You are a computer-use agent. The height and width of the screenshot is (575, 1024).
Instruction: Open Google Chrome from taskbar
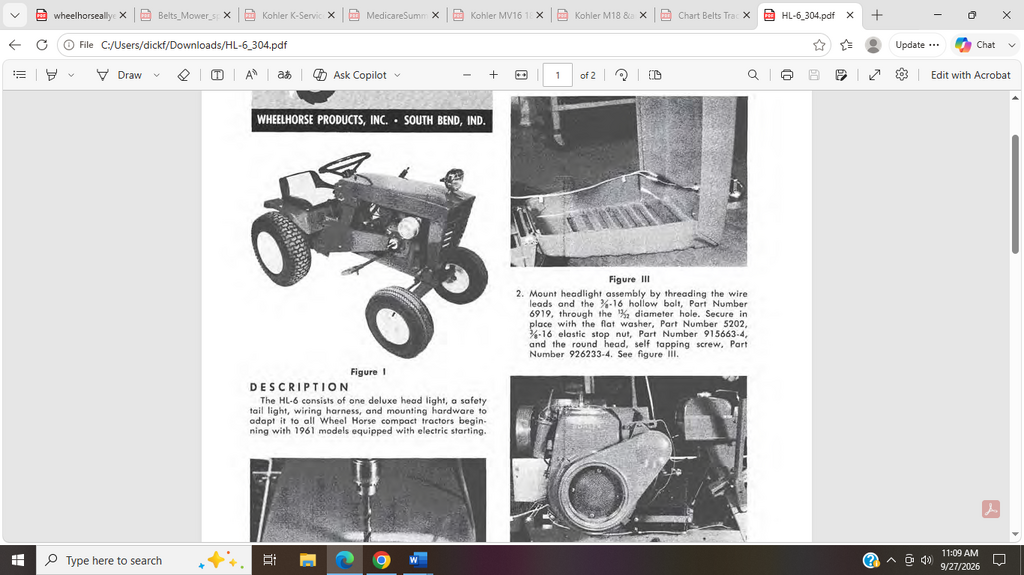click(x=381, y=560)
